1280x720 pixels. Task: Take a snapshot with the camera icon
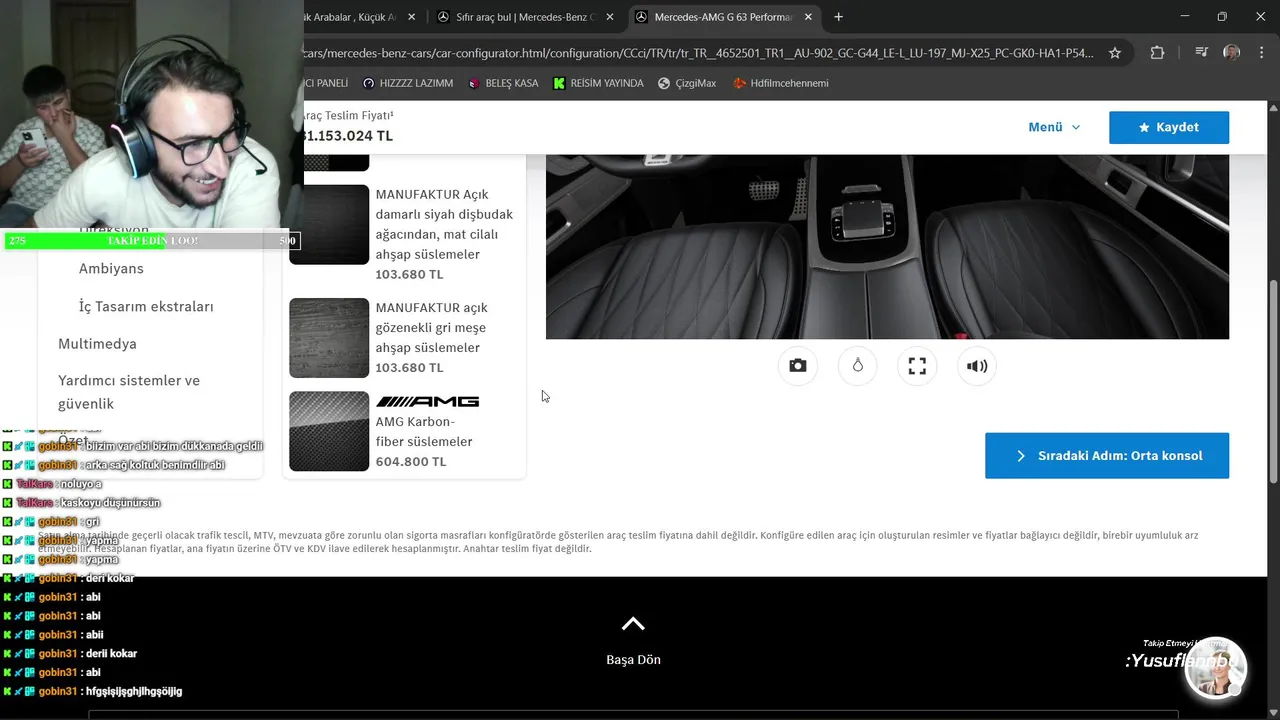[797, 366]
